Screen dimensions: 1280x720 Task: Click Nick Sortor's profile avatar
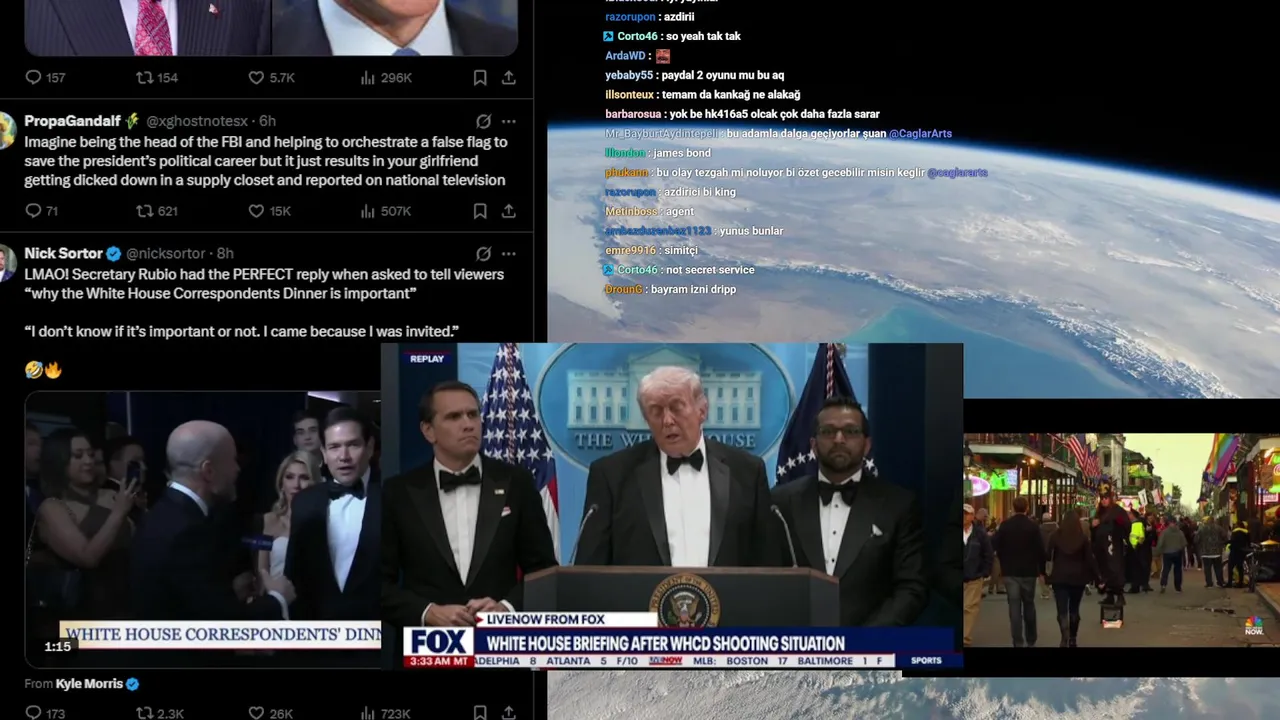pos(7,263)
